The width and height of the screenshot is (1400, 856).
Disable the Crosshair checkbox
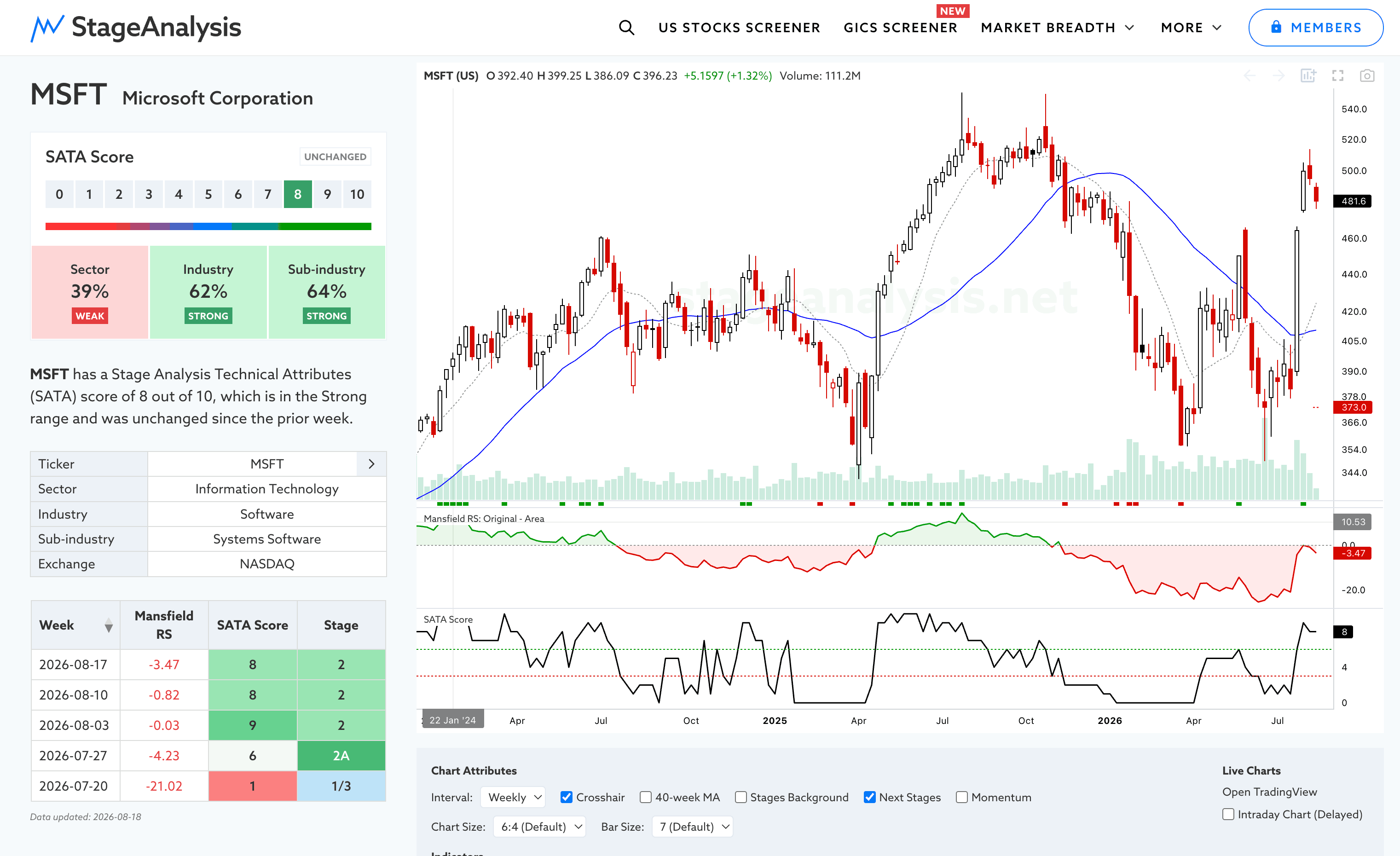pyautogui.click(x=567, y=797)
